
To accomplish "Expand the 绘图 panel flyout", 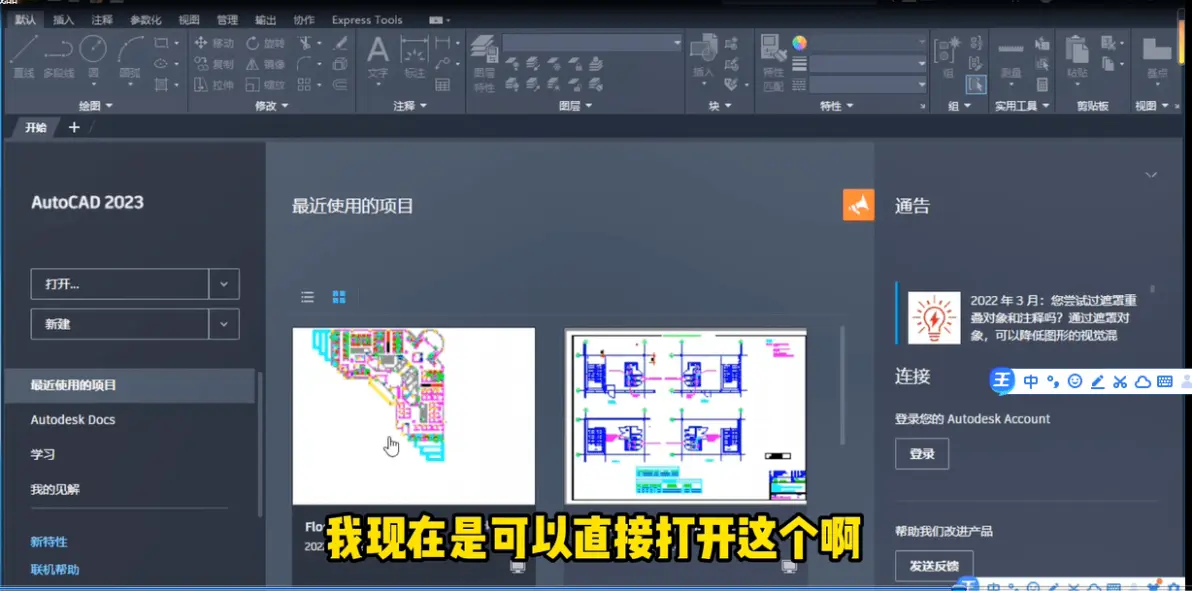I will (x=96, y=106).
